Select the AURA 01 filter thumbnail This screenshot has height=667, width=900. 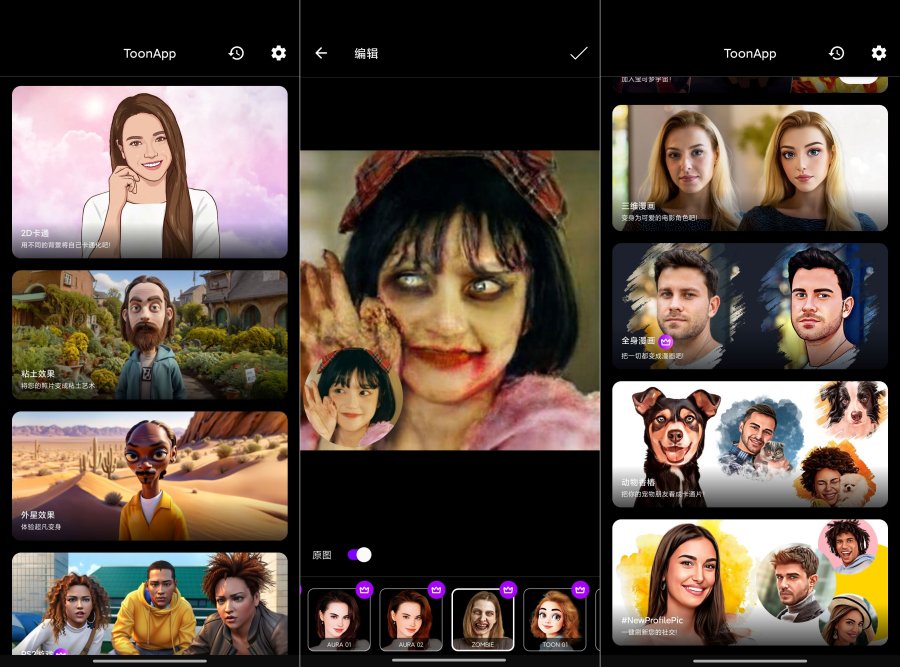coord(339,618)
